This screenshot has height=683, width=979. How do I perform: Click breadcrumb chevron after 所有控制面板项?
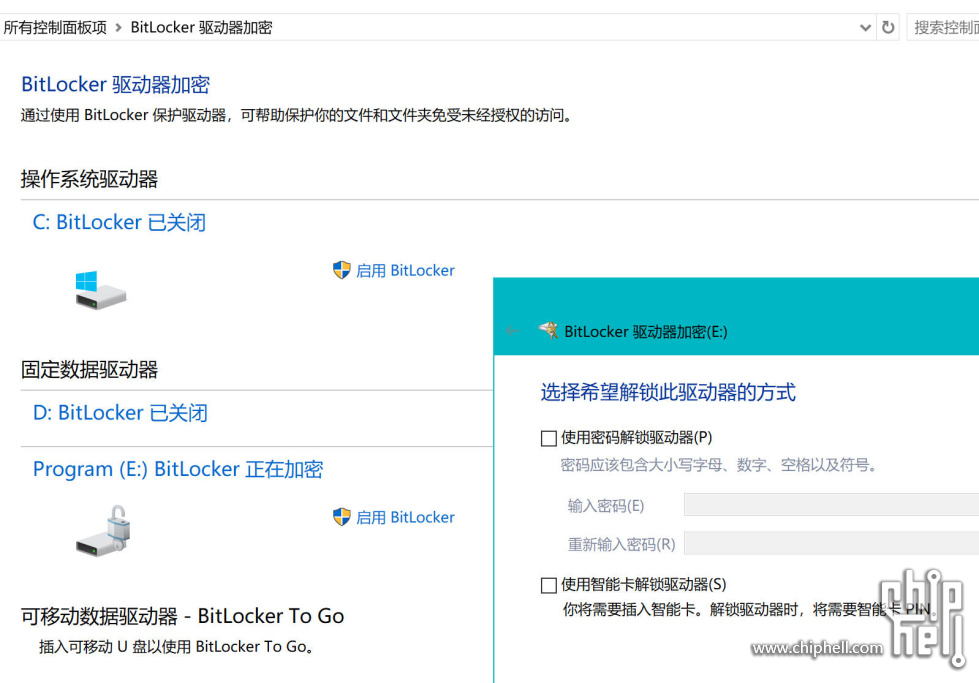[x=119, y=27]
